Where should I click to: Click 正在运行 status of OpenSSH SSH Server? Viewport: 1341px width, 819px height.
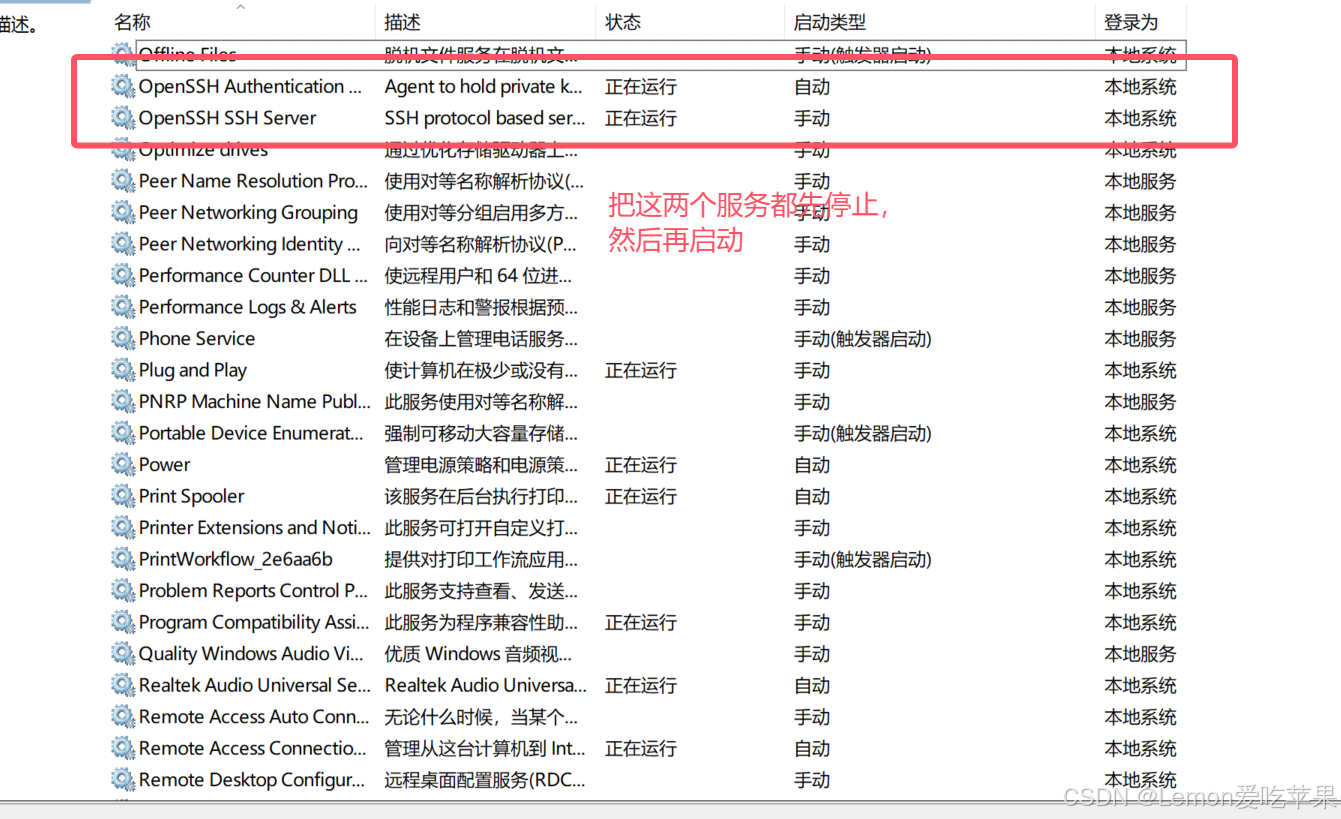[641, 118]
